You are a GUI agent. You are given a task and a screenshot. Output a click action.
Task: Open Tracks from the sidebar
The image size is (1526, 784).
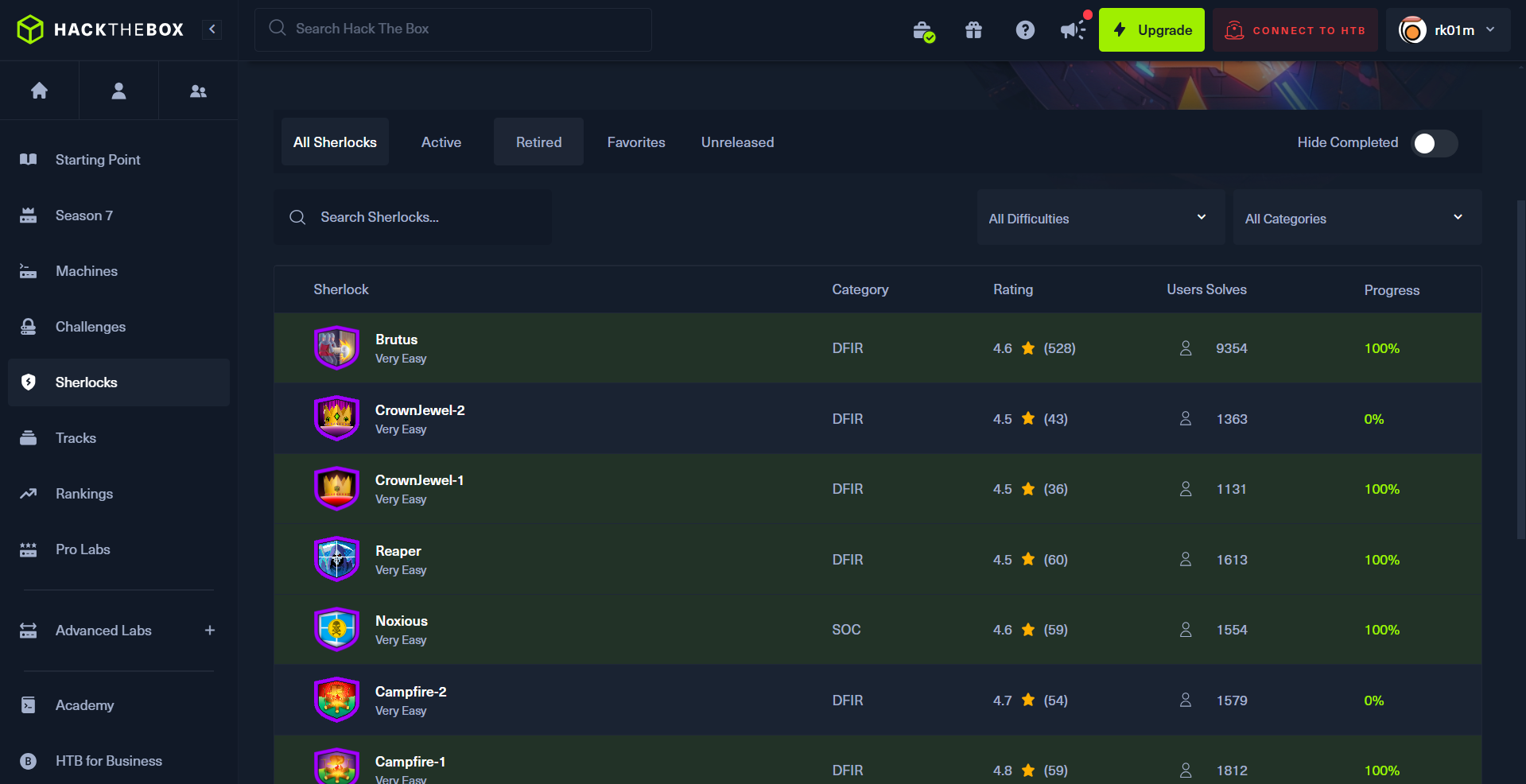click(118, 438)
